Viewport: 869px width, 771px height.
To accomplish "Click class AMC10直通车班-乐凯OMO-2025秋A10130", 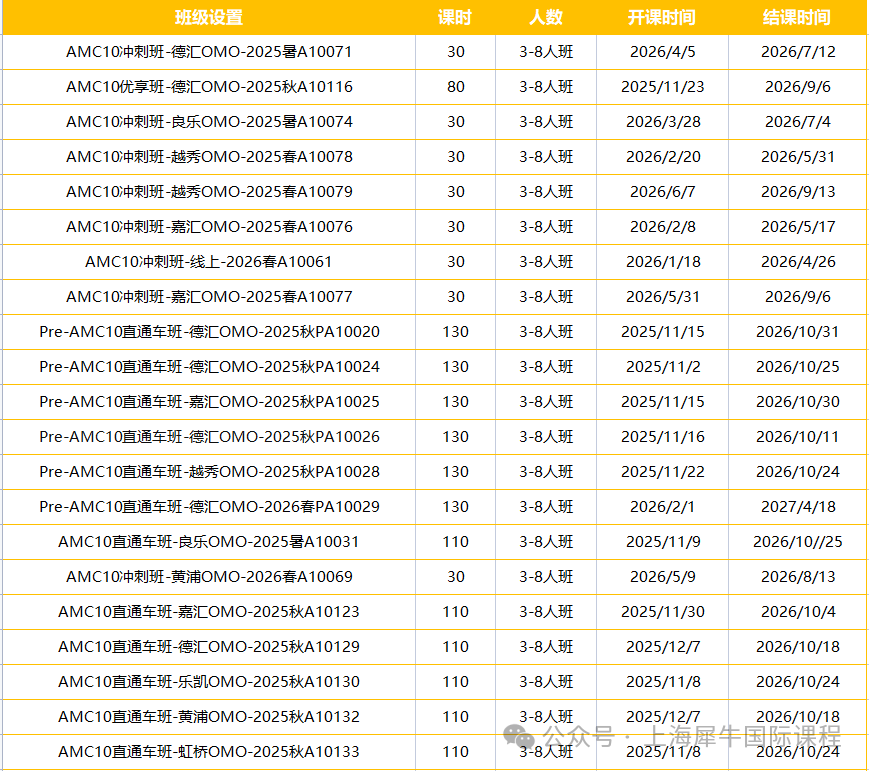I will coord(208,682).
